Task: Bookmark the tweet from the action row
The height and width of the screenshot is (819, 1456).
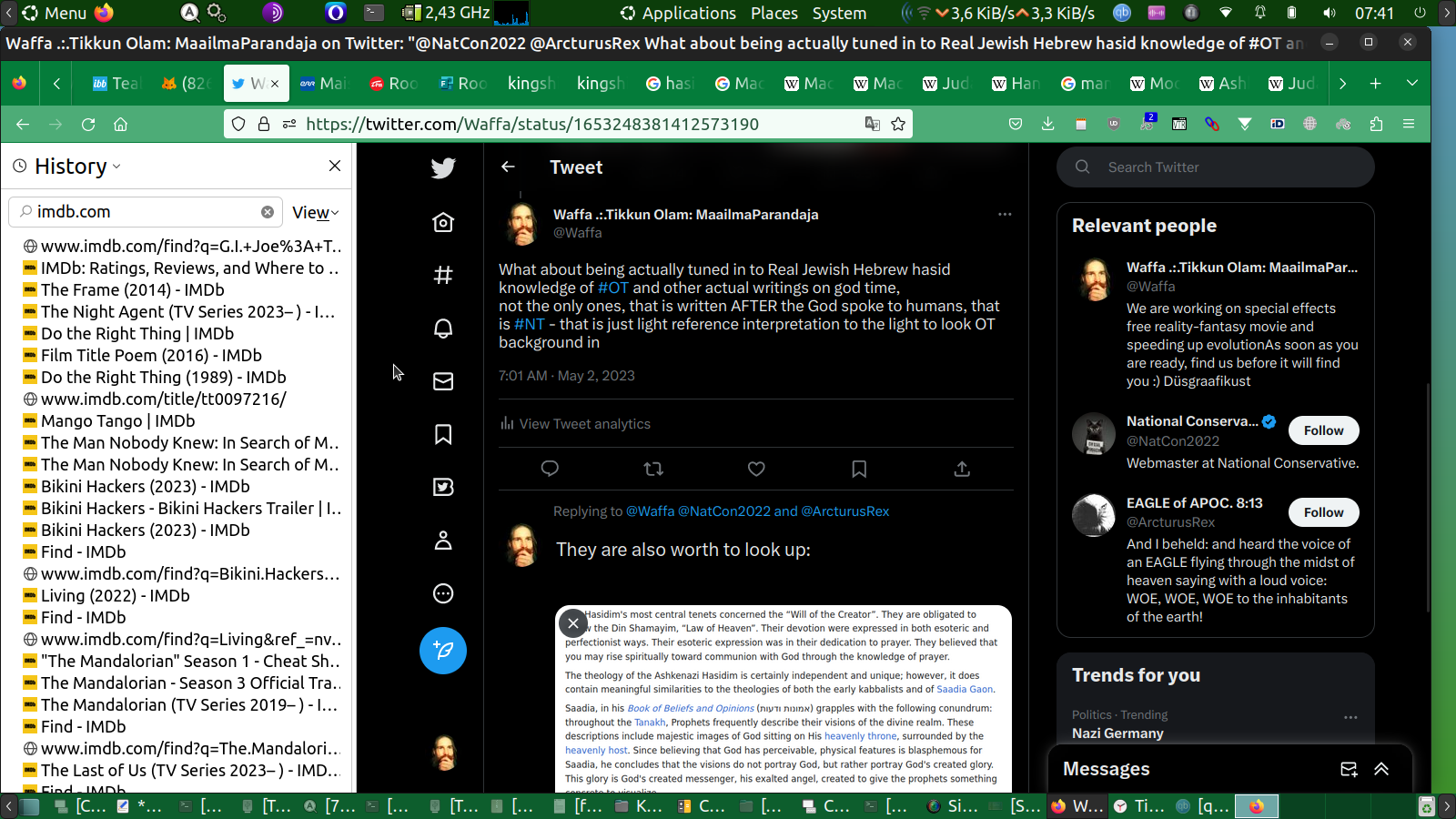Action: 859,469
